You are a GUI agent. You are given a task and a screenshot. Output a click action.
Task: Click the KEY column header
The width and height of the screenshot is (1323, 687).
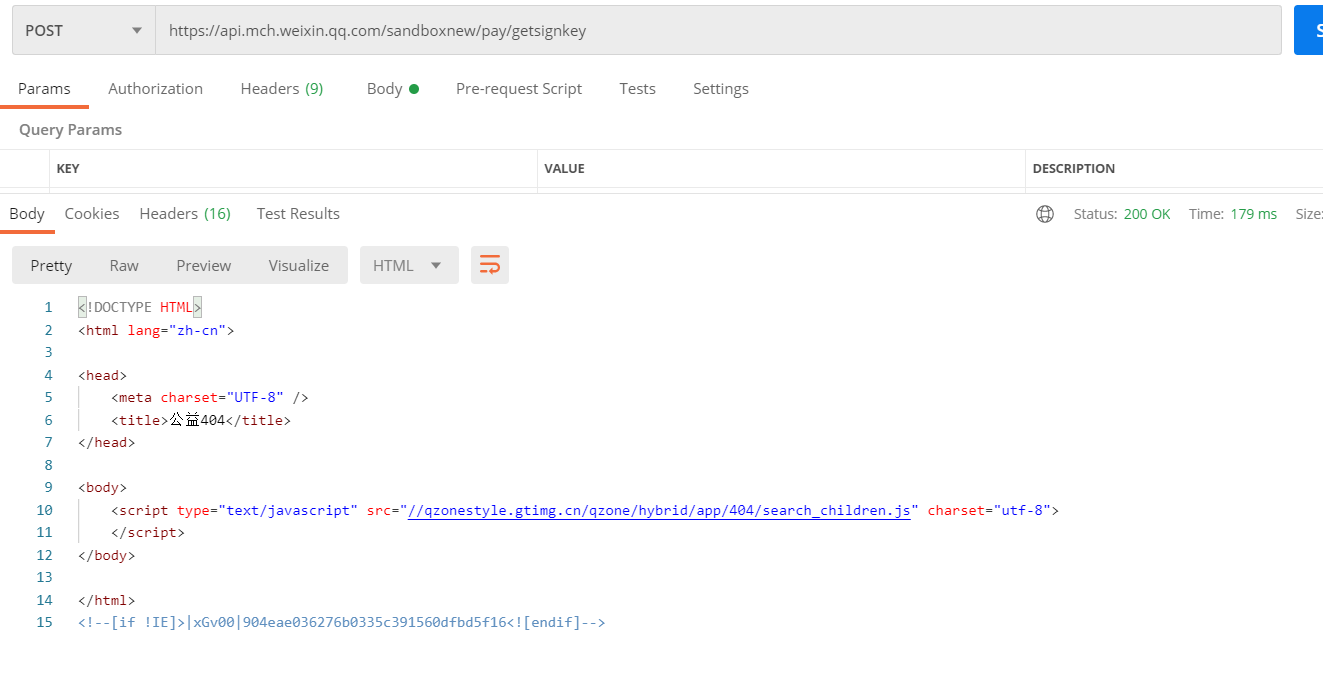click(68, 168)
